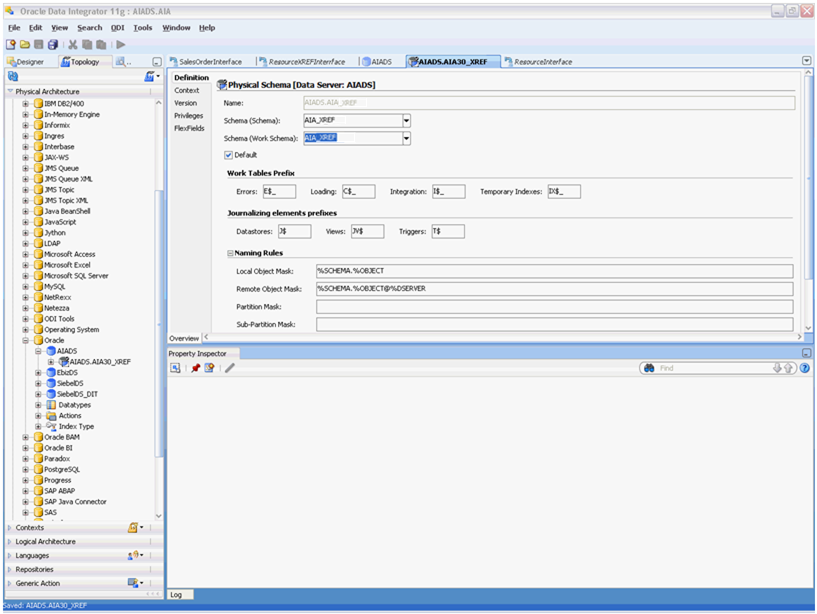
Task: Click Property Inspector new-window icon
Action: [x=209, y=368]
